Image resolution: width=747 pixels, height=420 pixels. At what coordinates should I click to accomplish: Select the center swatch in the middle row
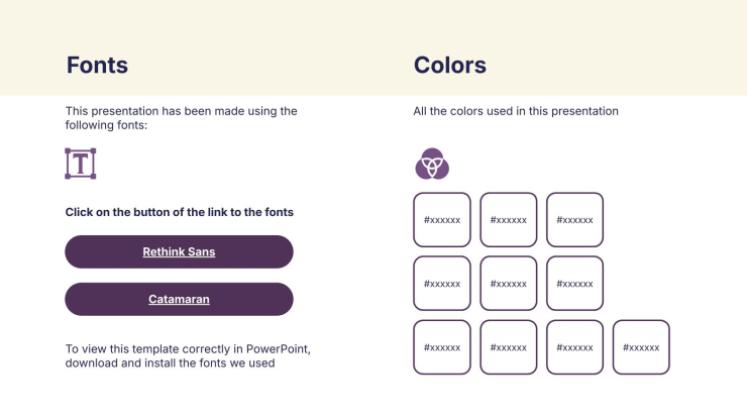pos(508,283)
